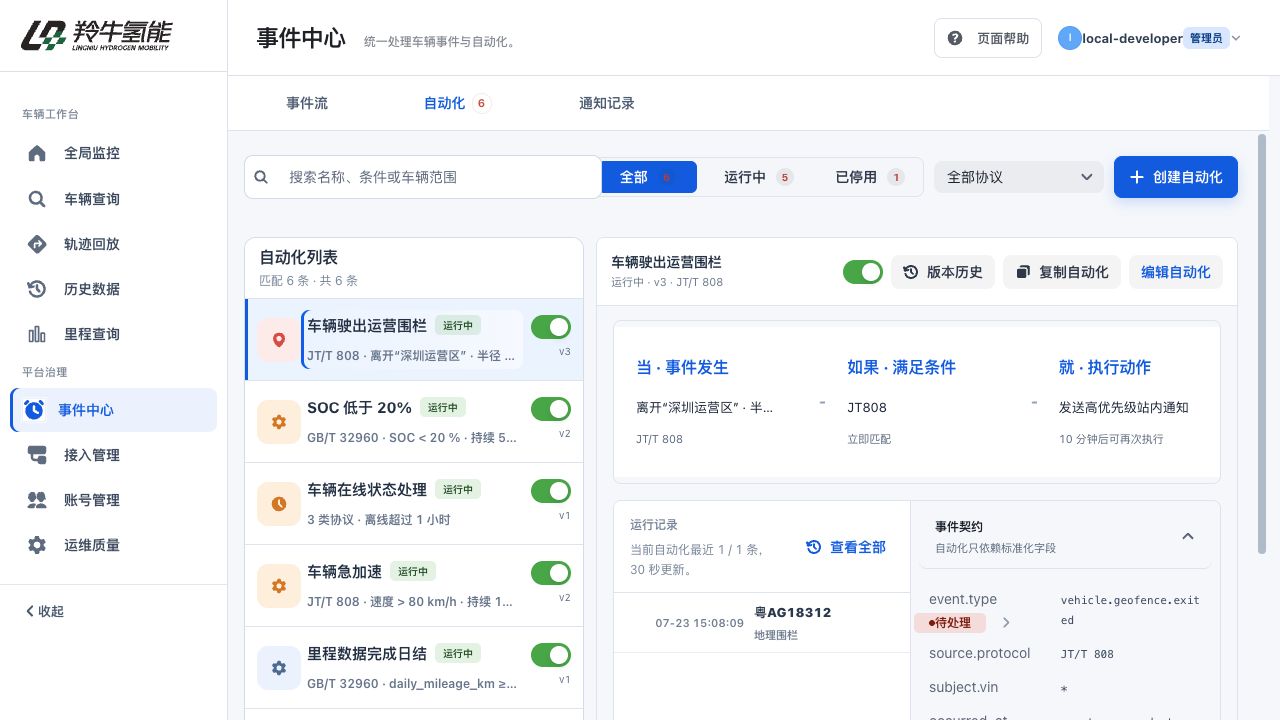Viewport: 1280px width, 720px height.
Task: Click the 创建自动化 button
Action: click(1176, 177)
